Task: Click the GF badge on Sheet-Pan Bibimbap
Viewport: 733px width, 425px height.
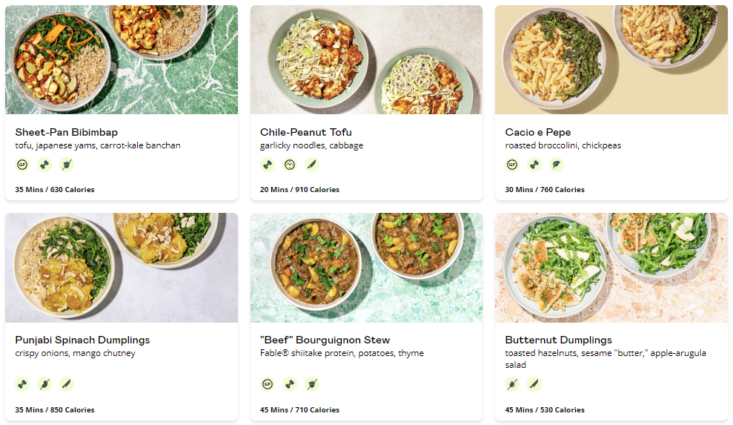Action: point(22,165)
